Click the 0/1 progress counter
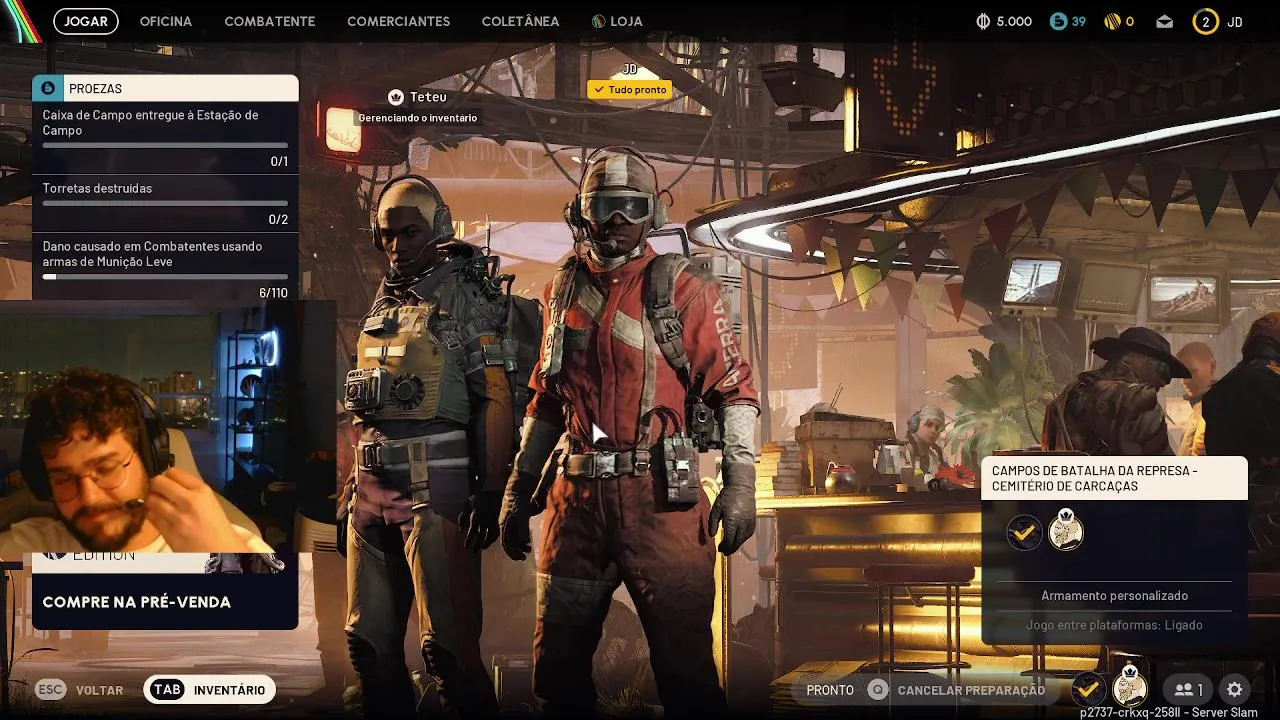 coord(279,162)
